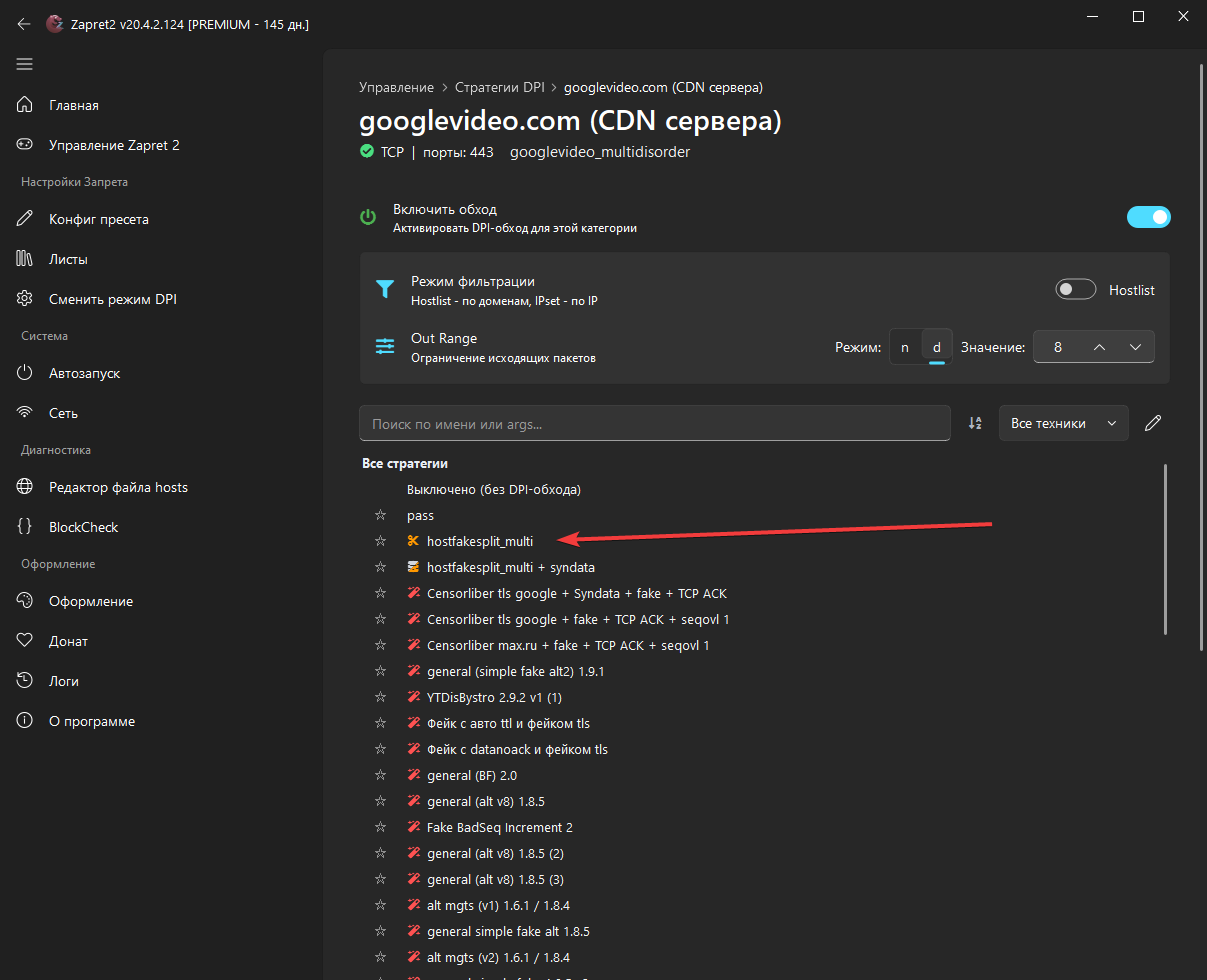Star YTDisBystro 2.9.2 v1 (1)

380,697
